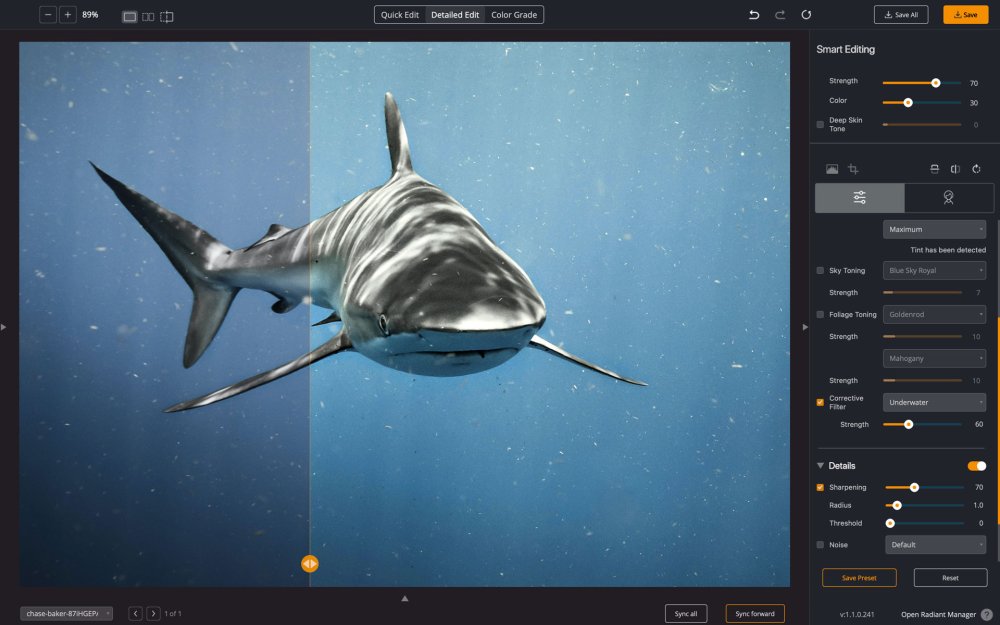Select the crop tool icon
The height and width of the screenshot is (625, 1000).
(x=853, y=169)
